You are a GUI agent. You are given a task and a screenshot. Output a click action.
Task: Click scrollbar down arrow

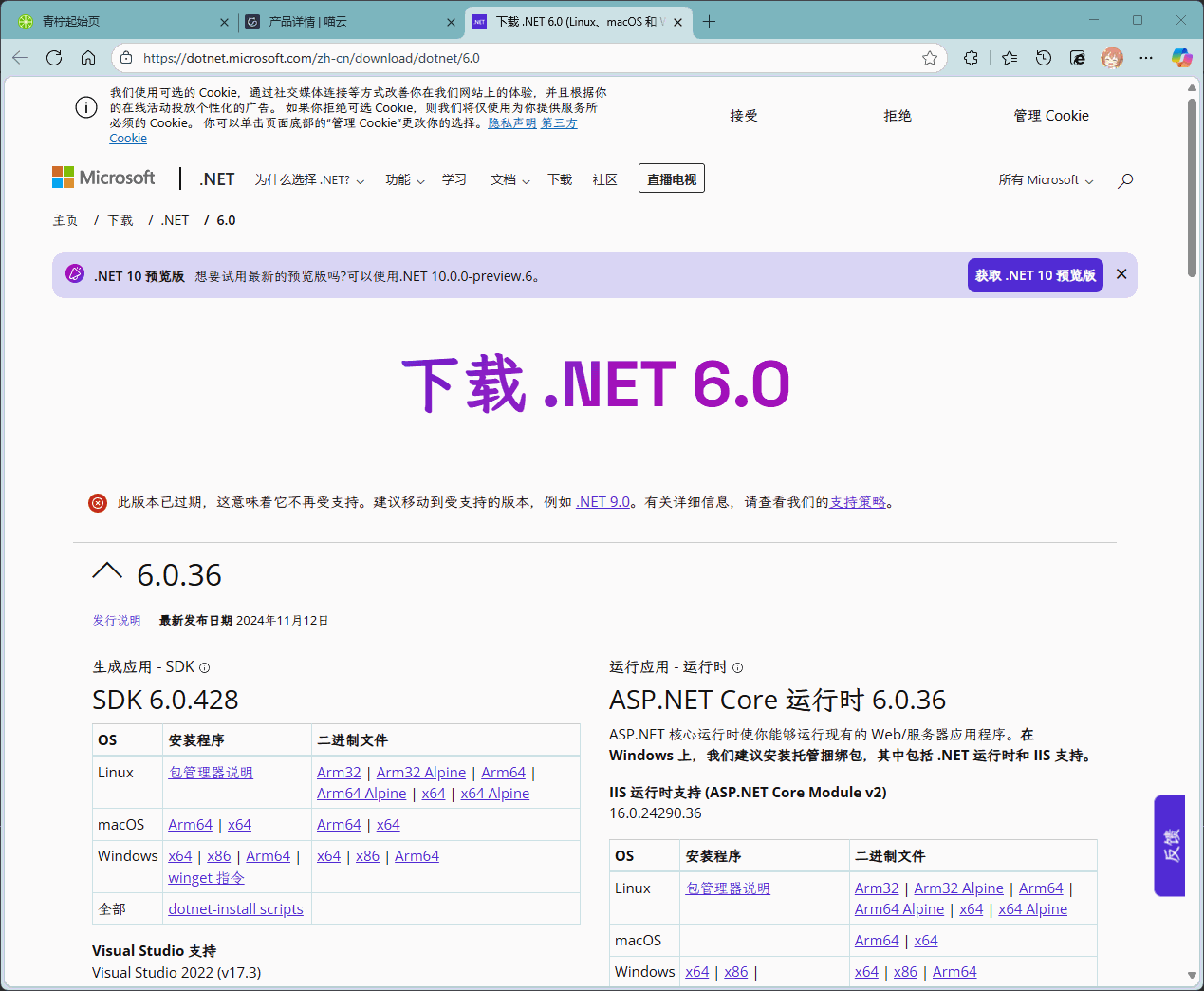(1192, 975)
